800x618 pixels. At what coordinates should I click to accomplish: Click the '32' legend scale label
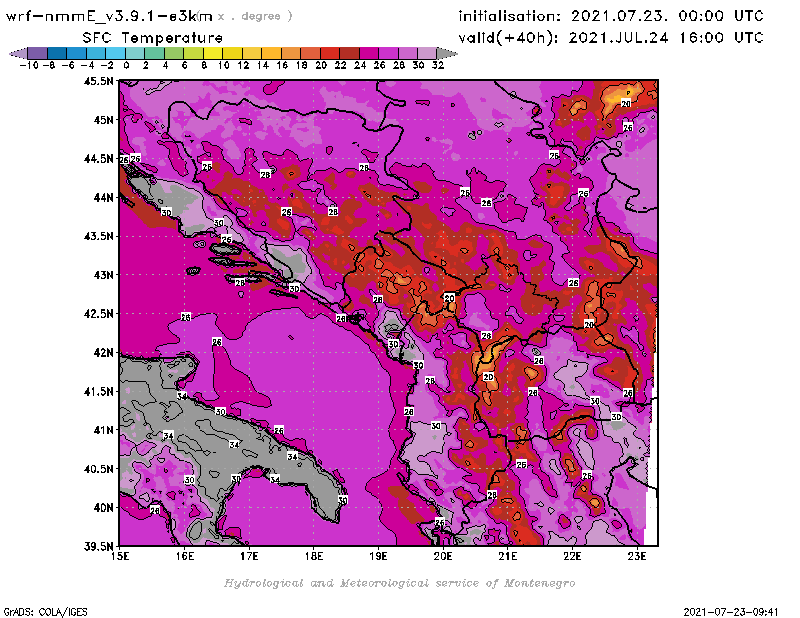coord(438,65)
